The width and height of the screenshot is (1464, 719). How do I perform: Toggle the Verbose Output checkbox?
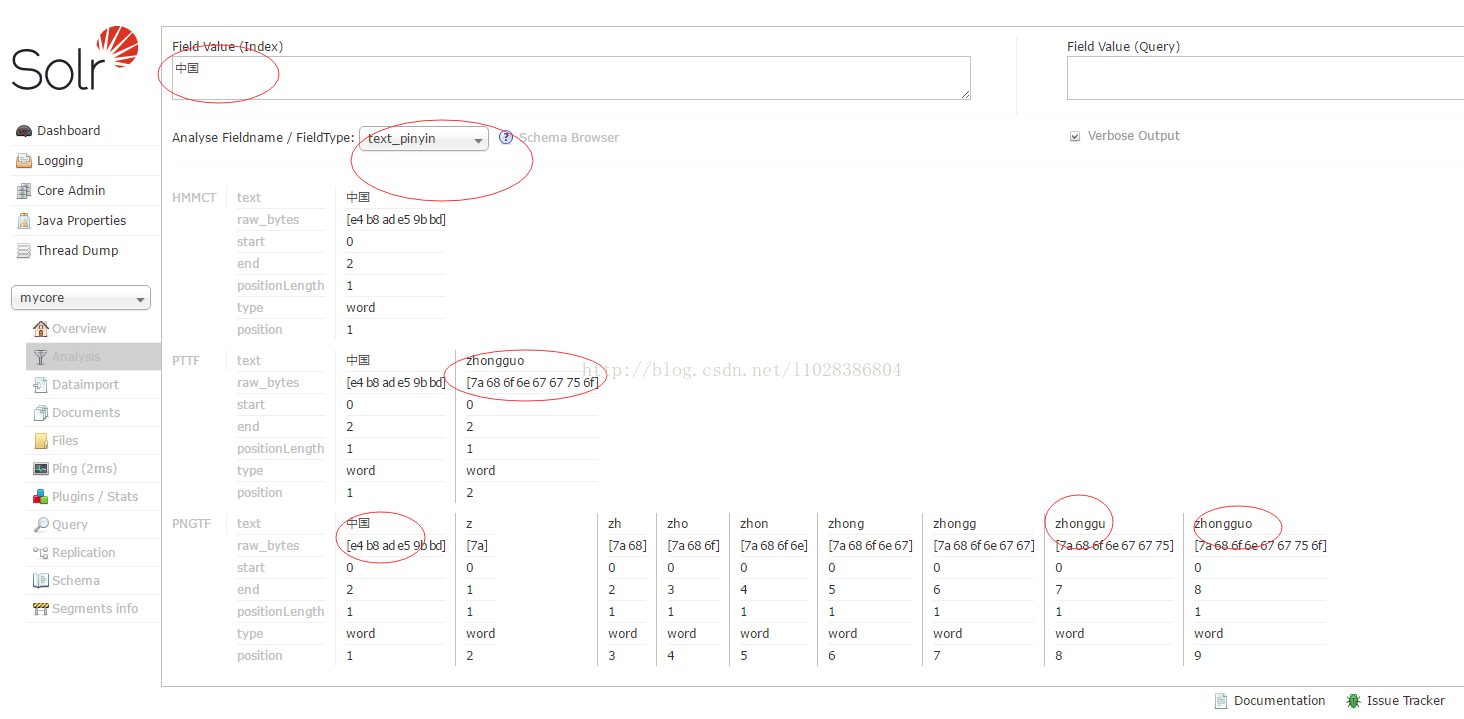click(x=1075, y=136)
